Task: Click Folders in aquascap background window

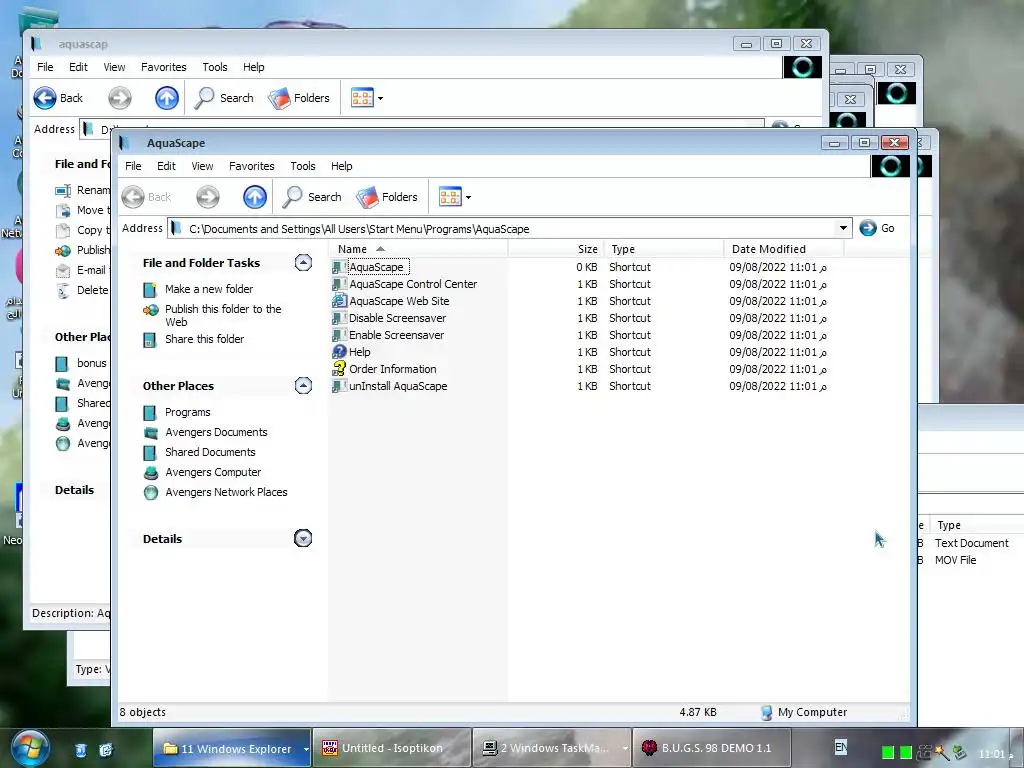Action: coord(299,98)
